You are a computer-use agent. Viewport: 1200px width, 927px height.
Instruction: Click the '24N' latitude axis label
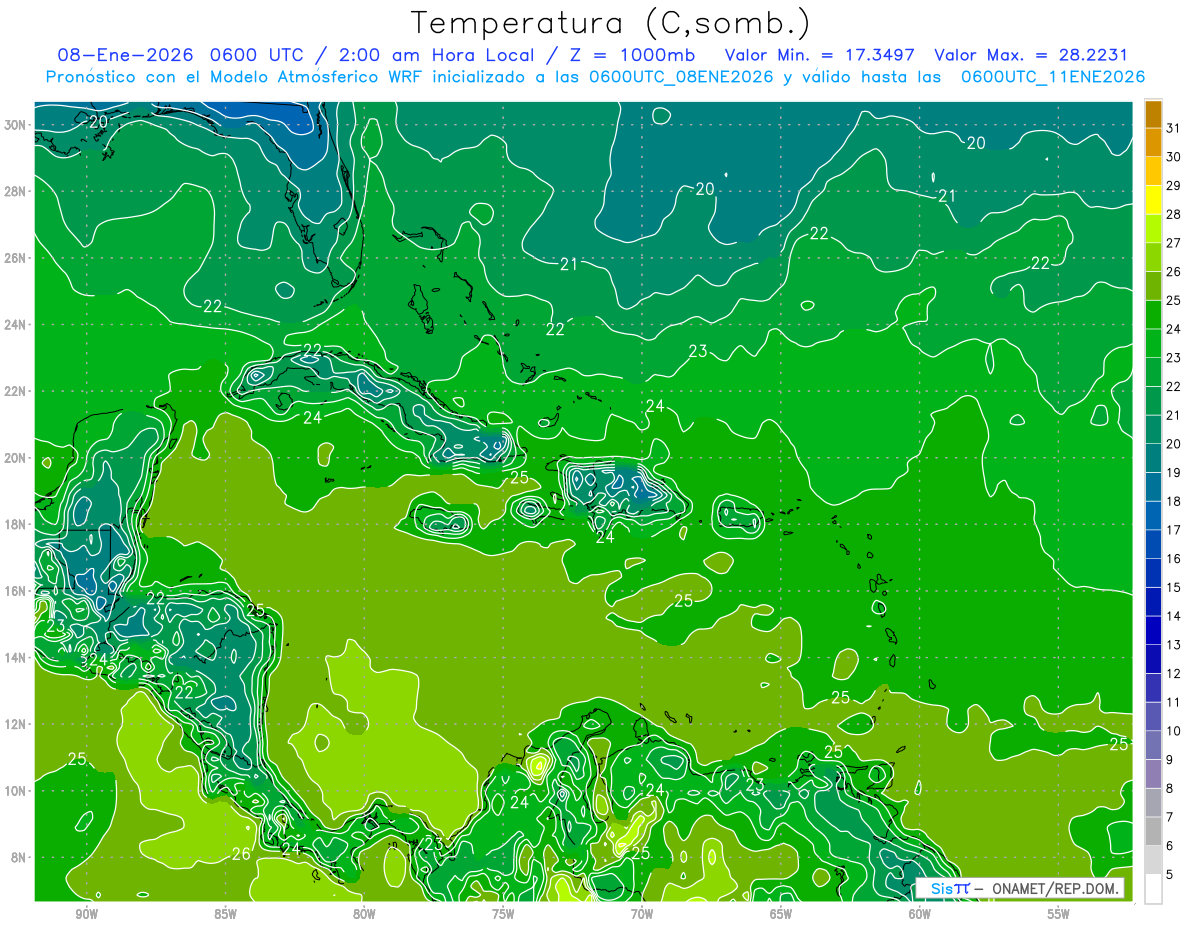tap(14, 325)
